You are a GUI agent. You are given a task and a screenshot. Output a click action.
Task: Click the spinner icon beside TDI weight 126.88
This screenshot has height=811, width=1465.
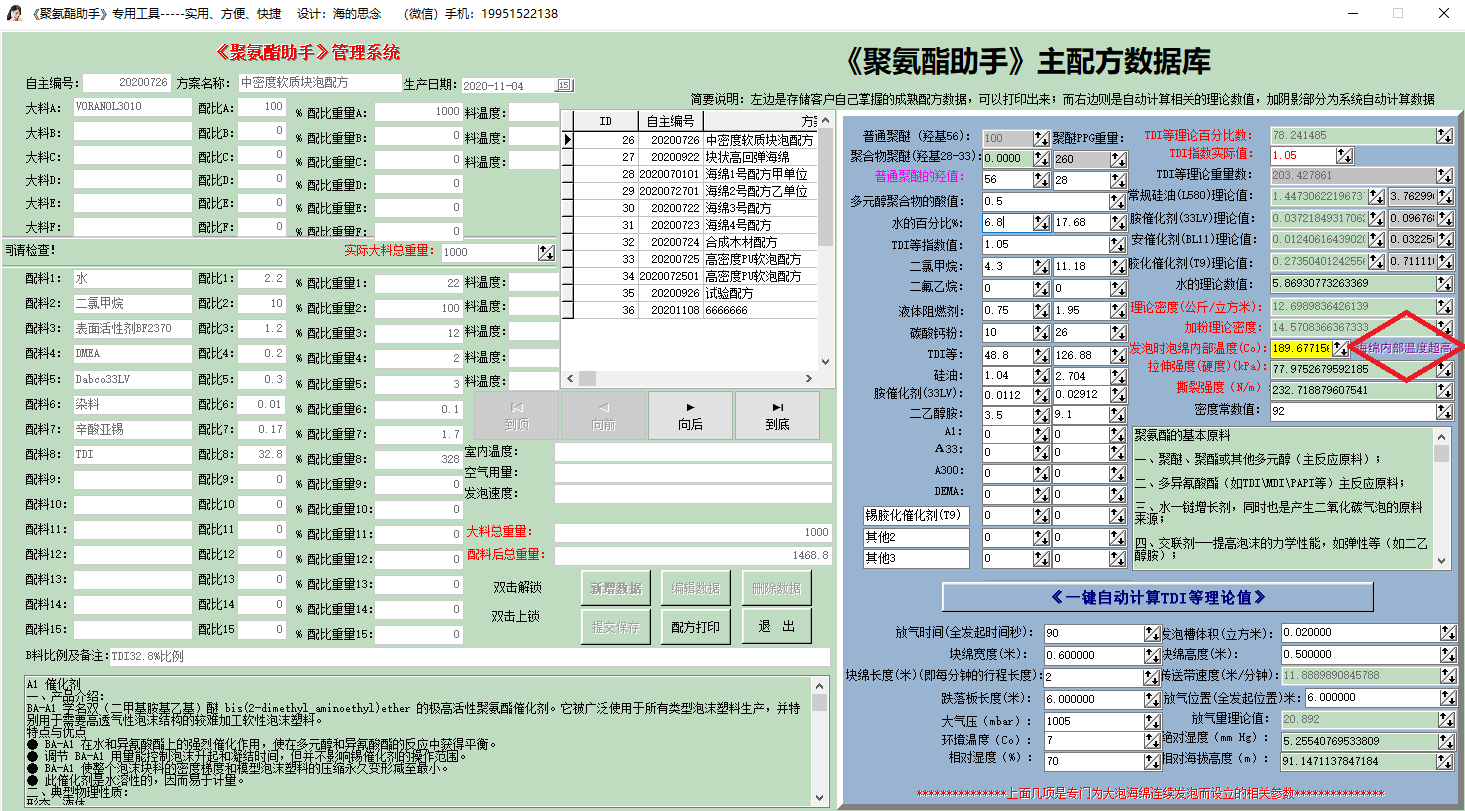click(1118, 355)
